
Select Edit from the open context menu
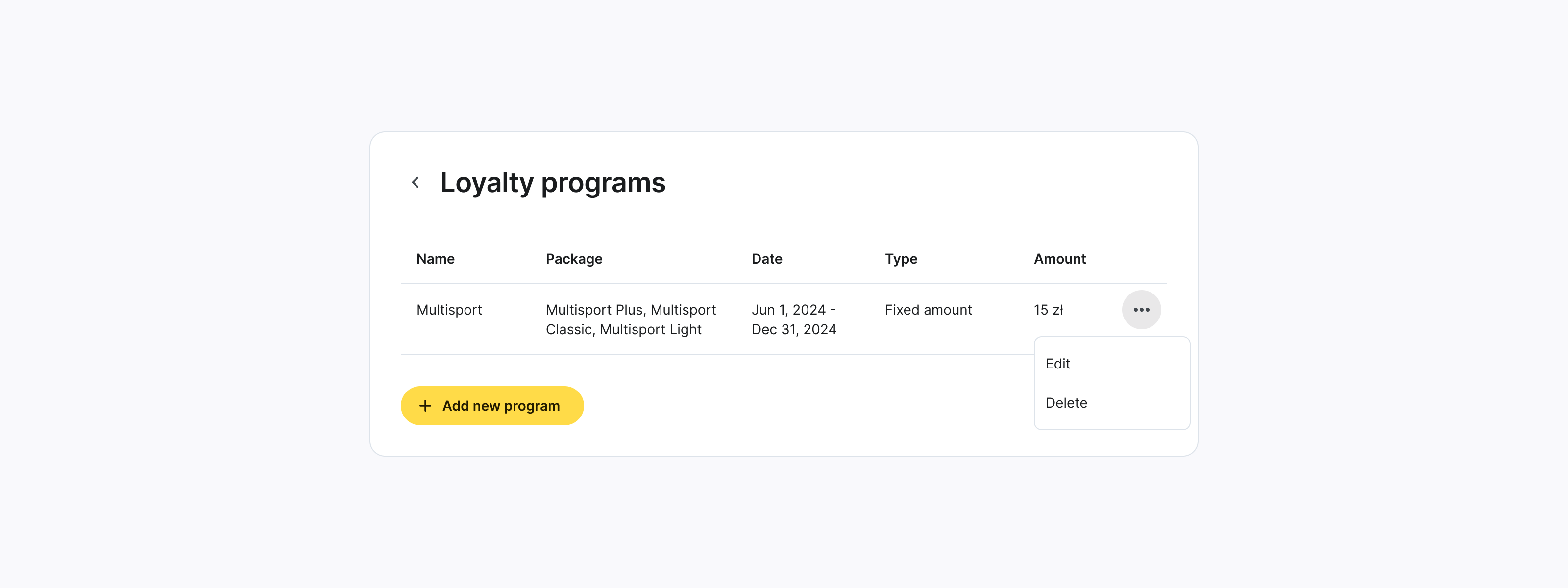click(1059, 364)
